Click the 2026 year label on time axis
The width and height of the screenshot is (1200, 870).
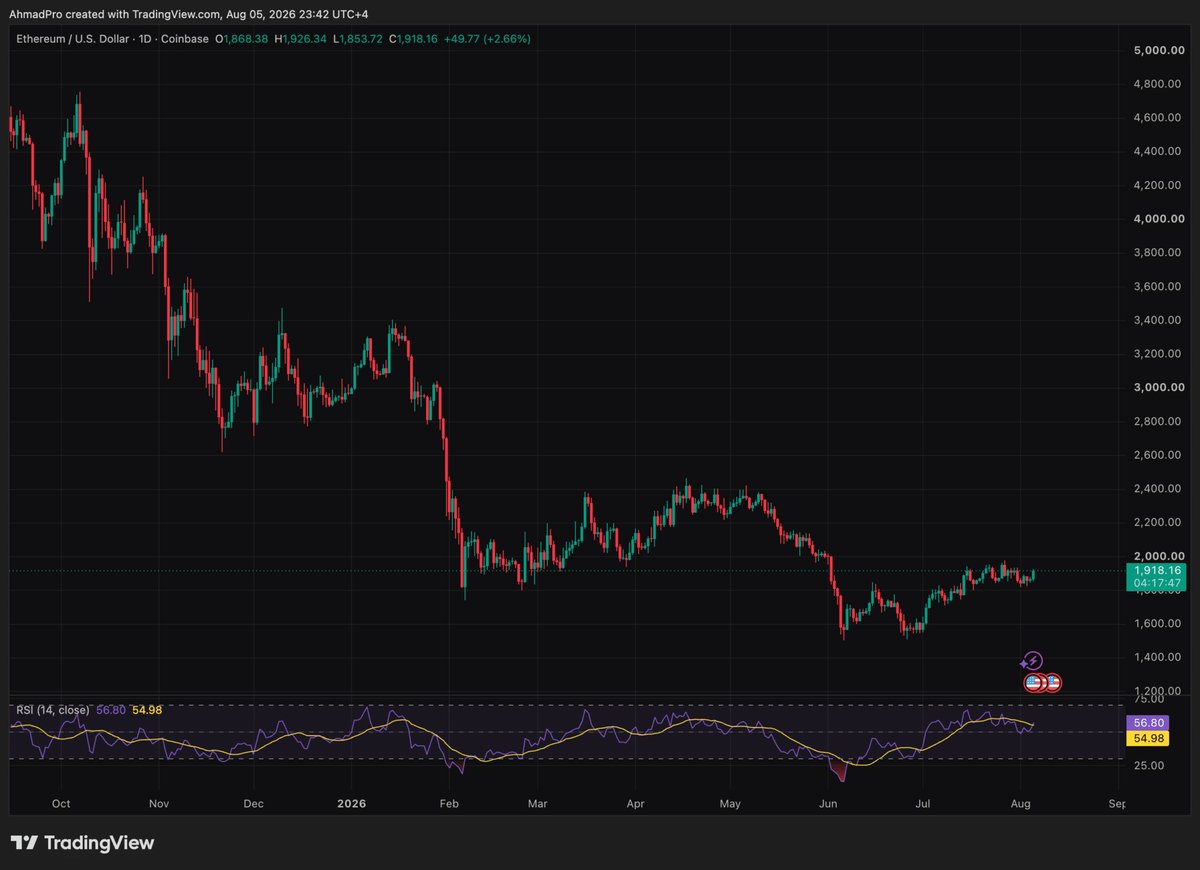(351, 803)
